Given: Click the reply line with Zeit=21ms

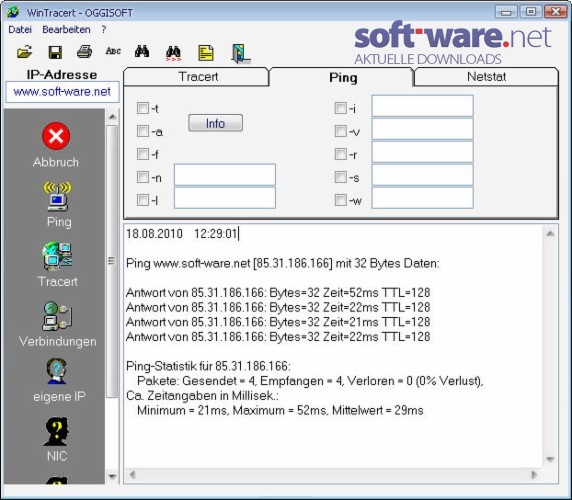Looking at the screenshot, I should [x=278, y=322].
